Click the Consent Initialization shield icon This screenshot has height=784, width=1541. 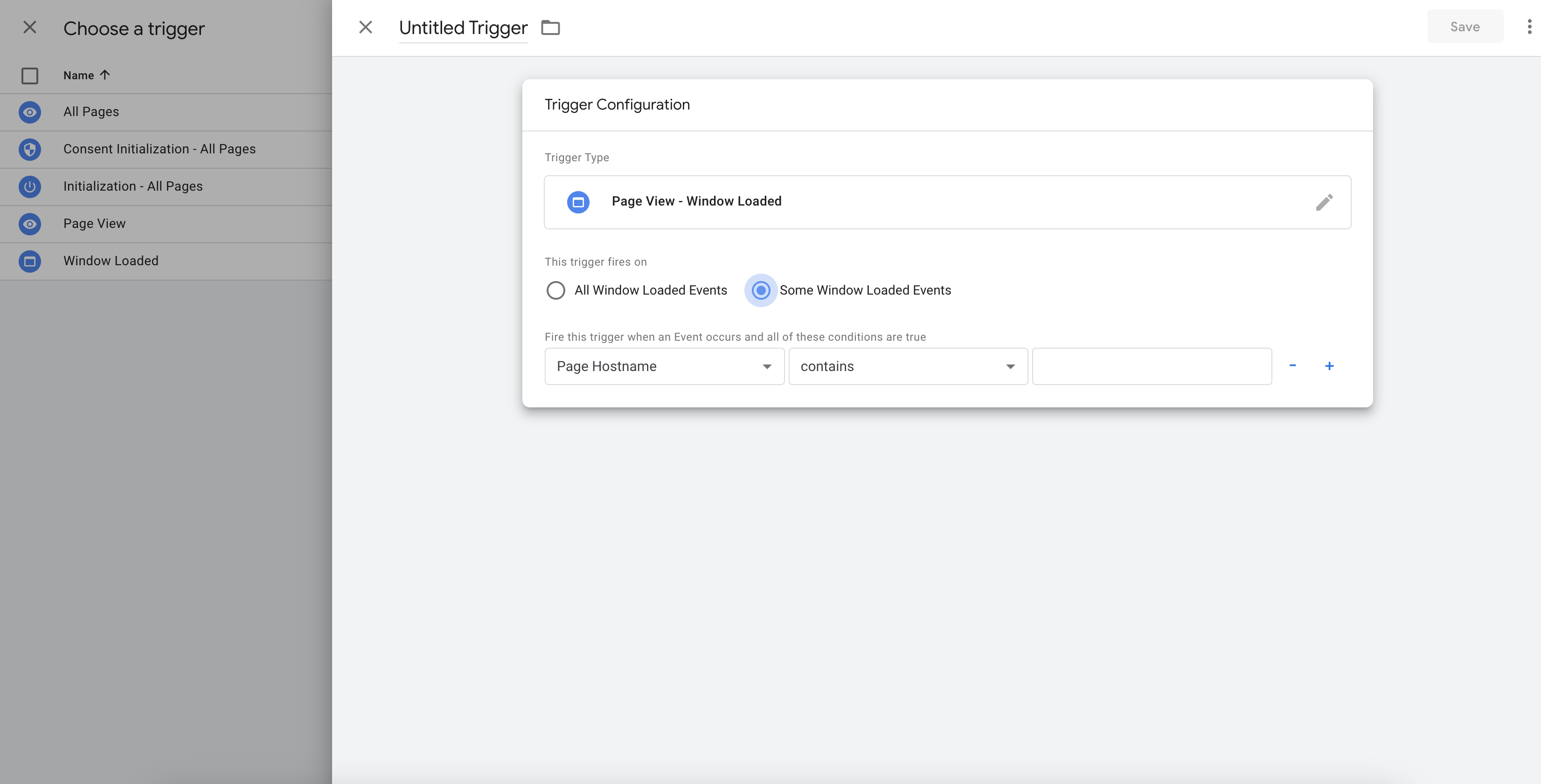coord(30,150)
